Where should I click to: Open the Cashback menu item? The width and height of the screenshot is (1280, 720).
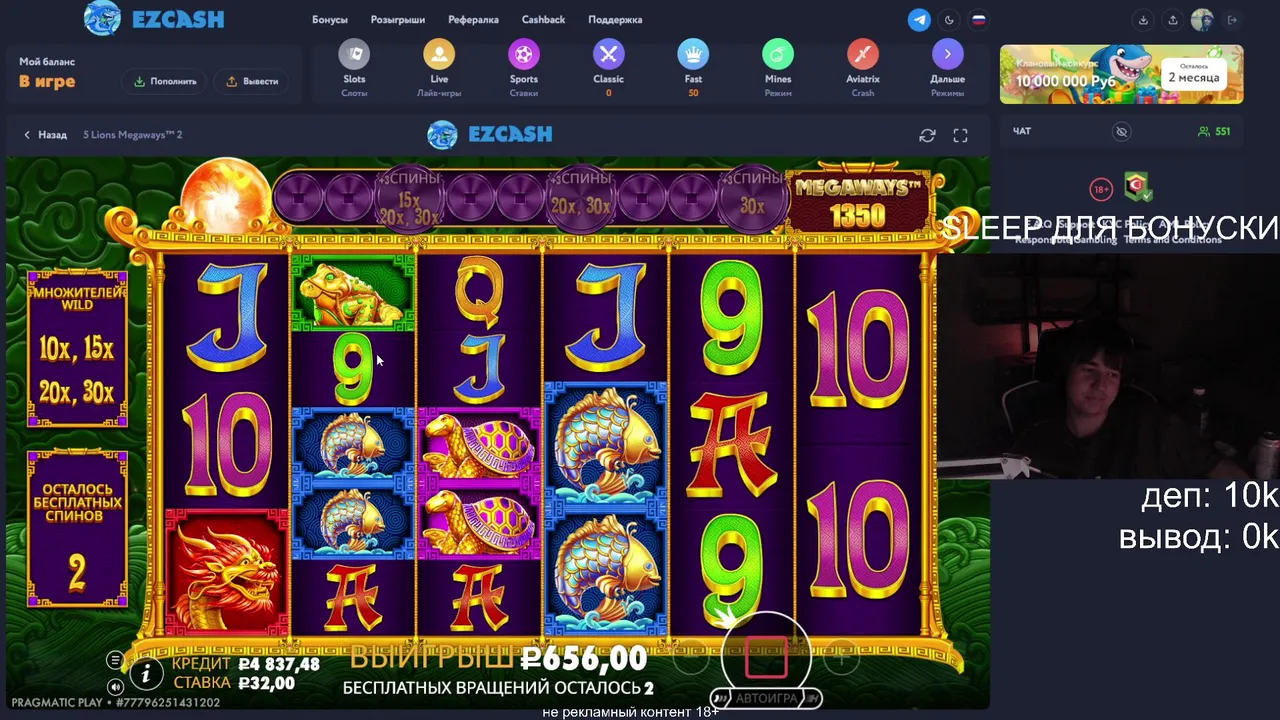point(543,20)
